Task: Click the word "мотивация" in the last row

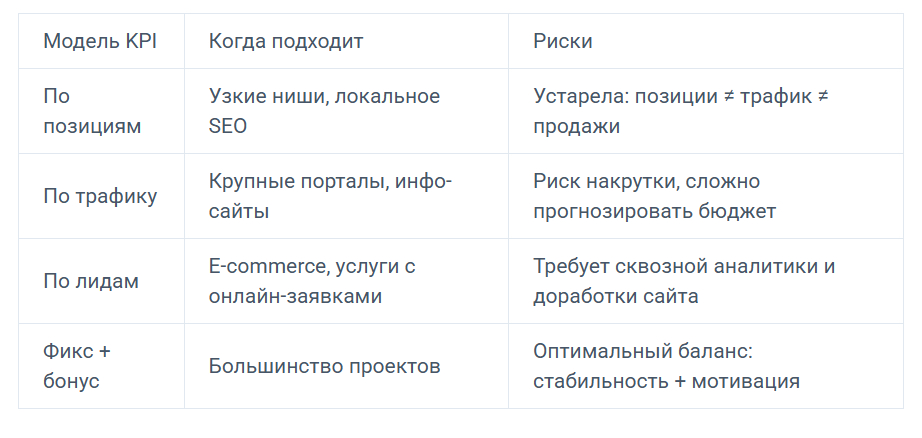Action: click(x=752, y=382)
